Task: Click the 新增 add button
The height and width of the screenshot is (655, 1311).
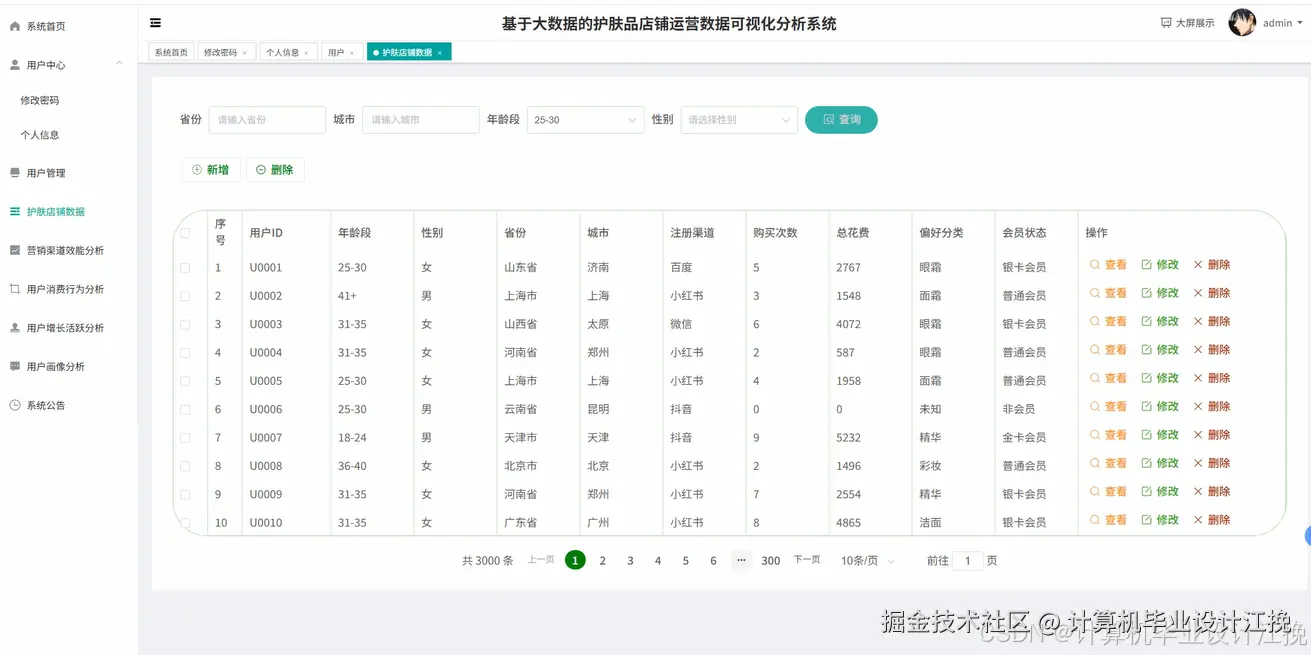Action: 211,170
